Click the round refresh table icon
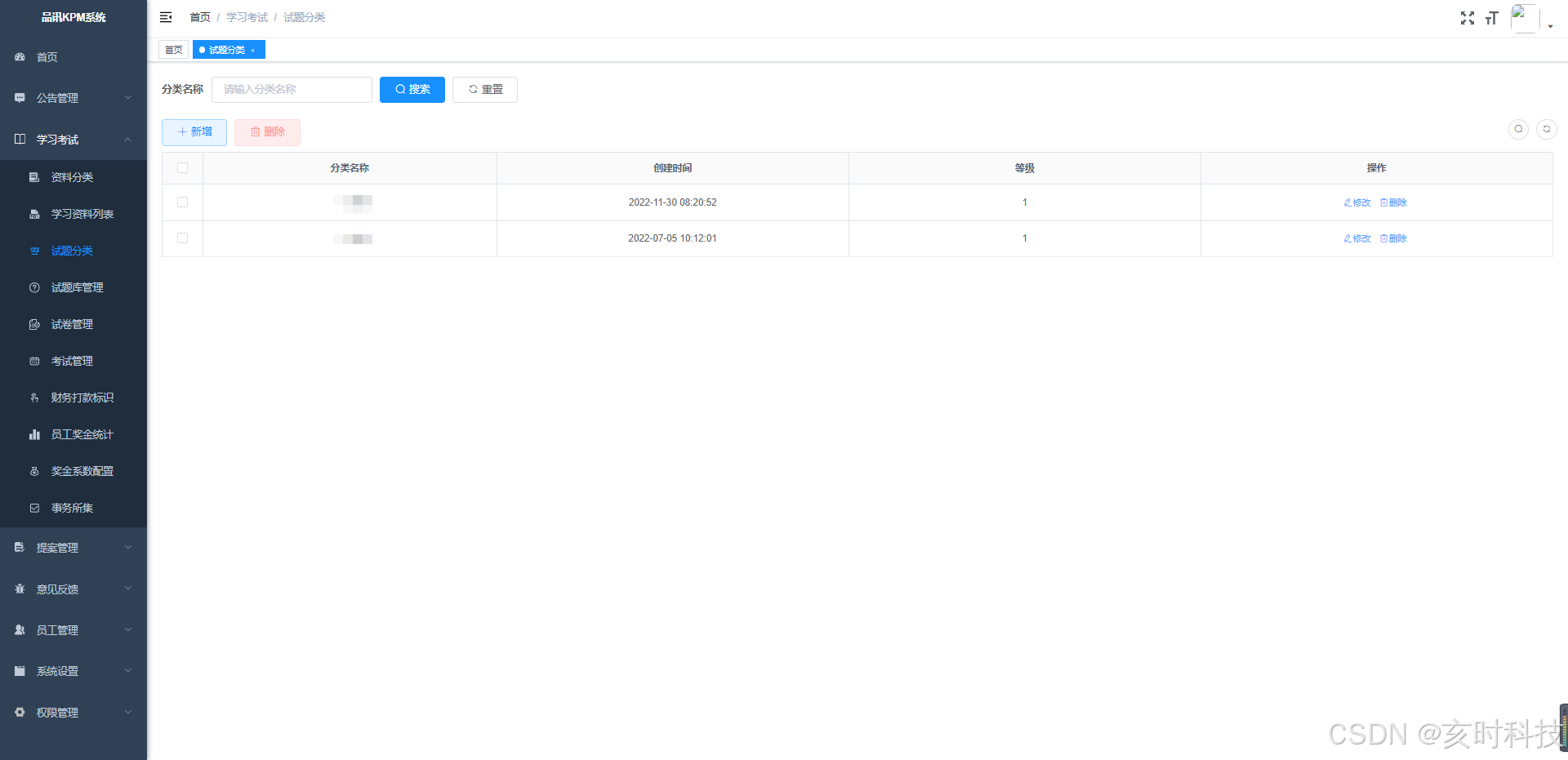This screenshot has height=760, width=1568. pyautogui.click(x=1546, y=129)
